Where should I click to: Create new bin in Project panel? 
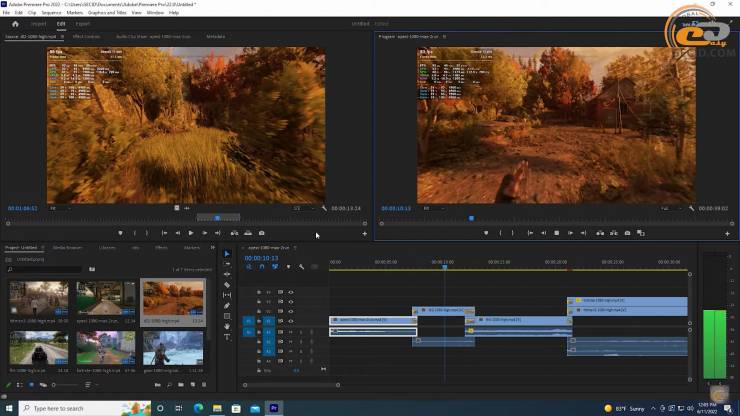tap(181, 385)
